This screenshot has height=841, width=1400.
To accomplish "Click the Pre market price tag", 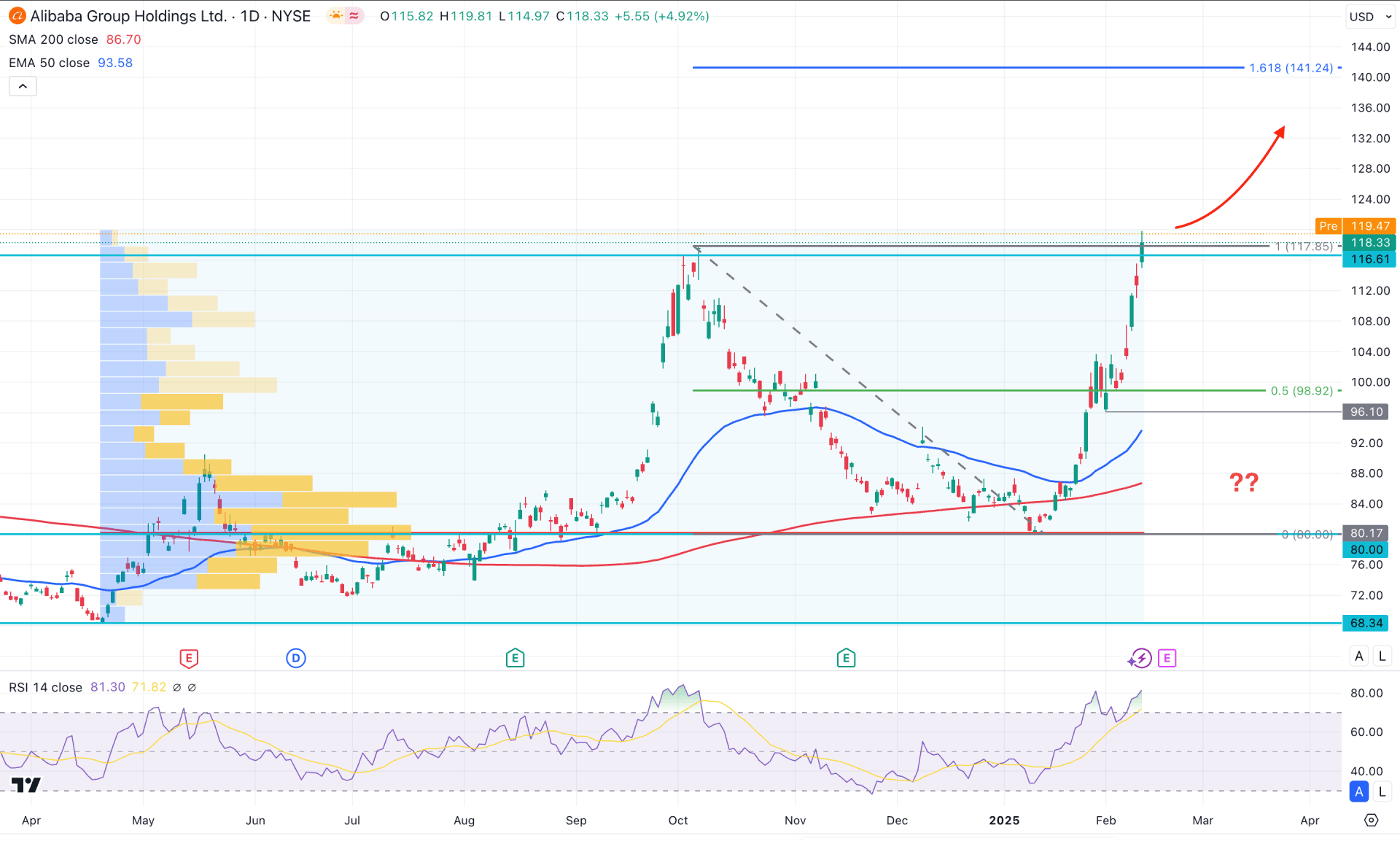I will [1329, 226].
